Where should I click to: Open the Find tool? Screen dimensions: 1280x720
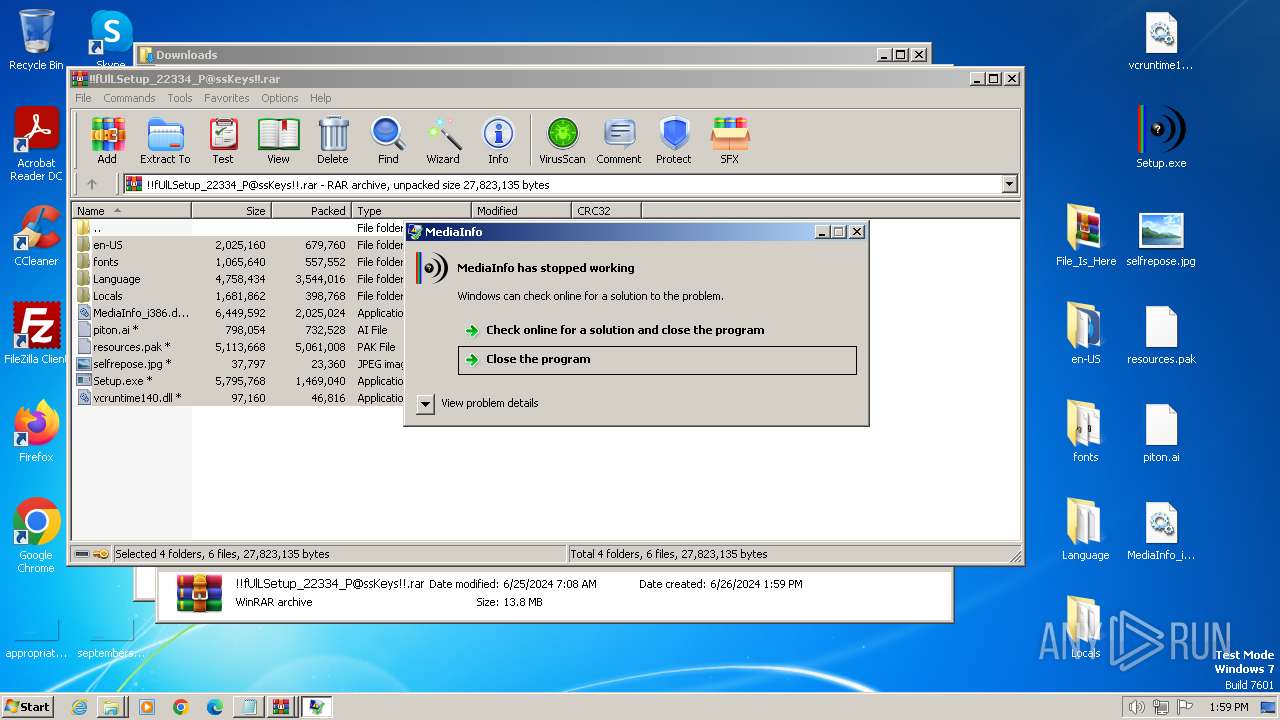pos(388,140)
